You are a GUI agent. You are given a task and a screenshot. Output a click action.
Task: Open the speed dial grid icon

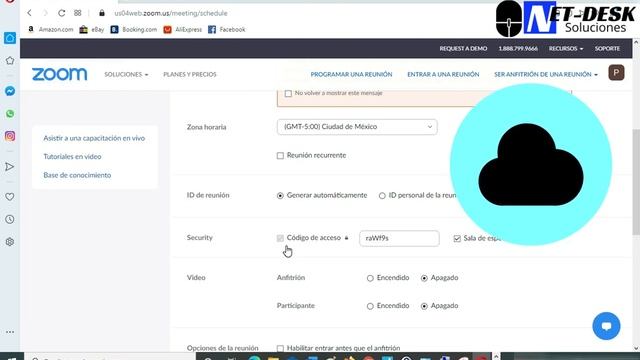[78, 13]
